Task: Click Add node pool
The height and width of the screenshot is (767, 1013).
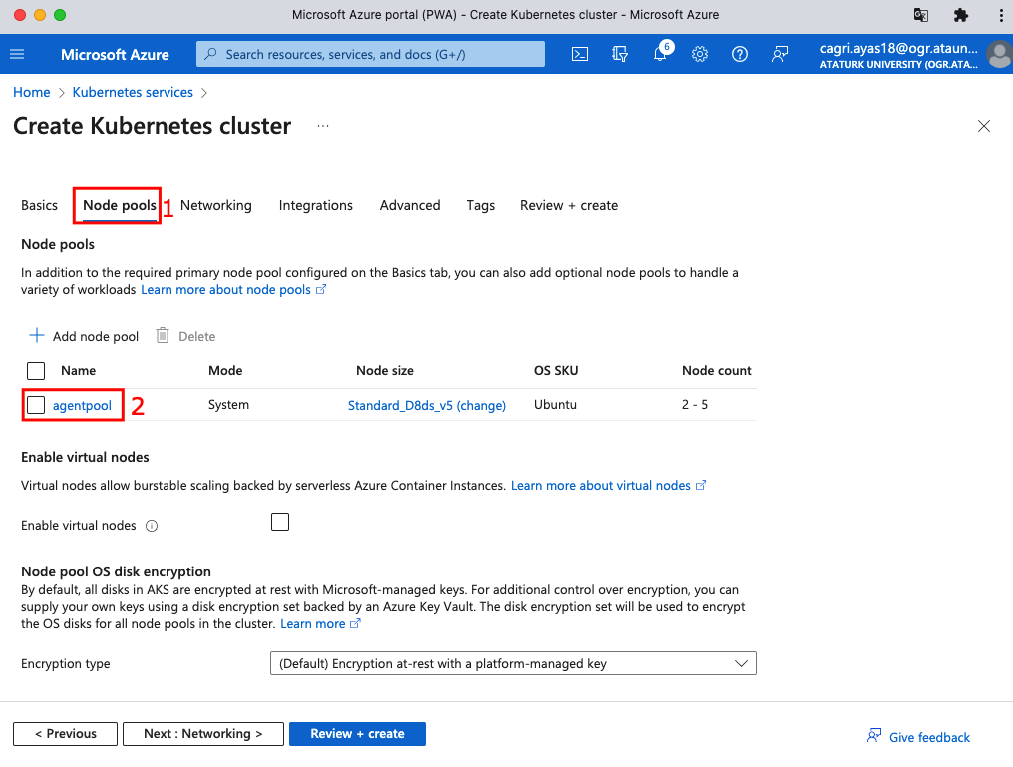Action: pos(84,336)
